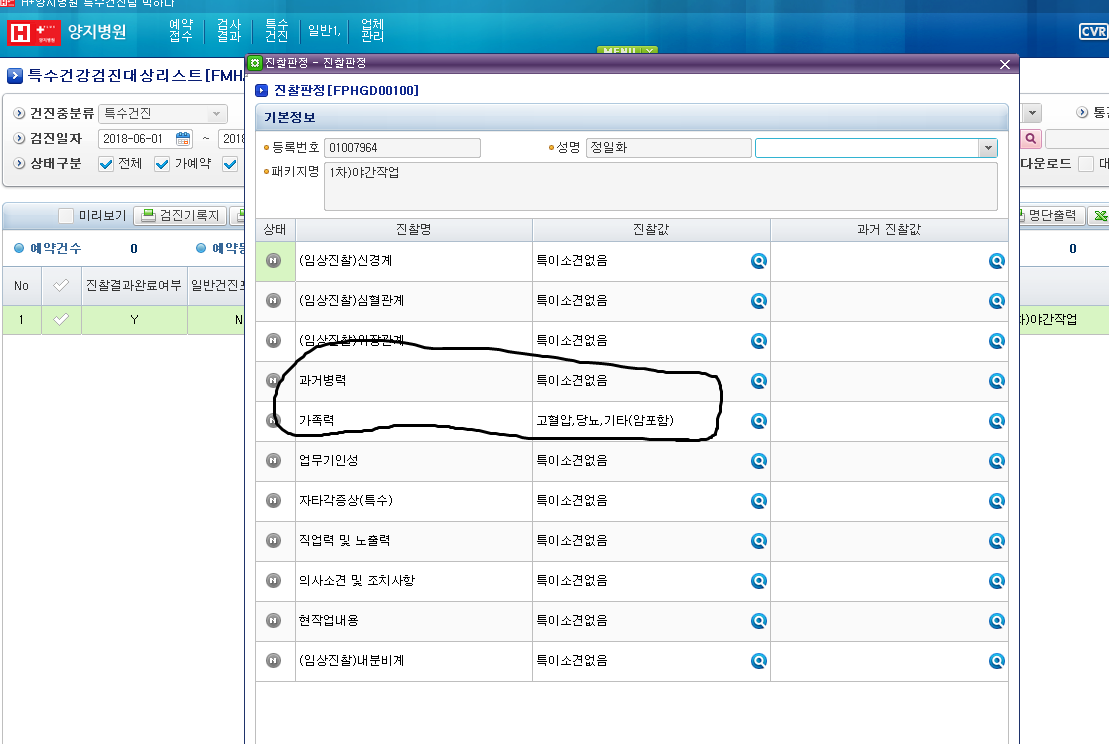
Task: Enable the 미리보기 checkbox
Action: [66, 216]
